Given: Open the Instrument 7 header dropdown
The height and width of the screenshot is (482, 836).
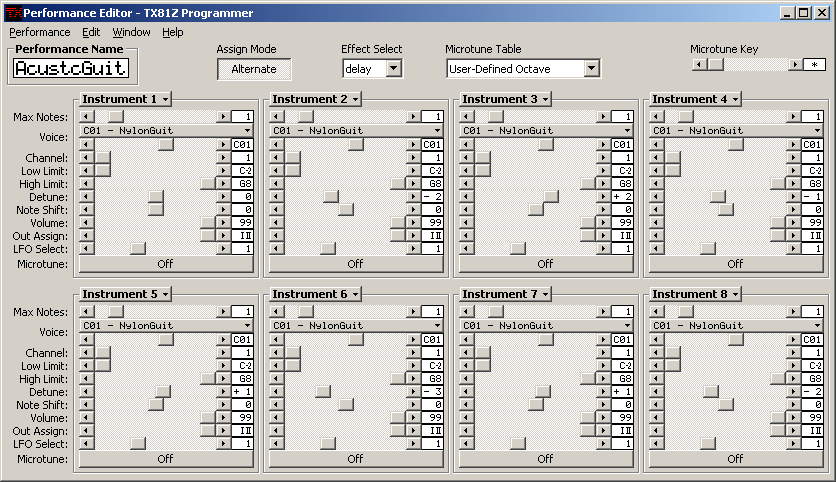Looking at the screenshot, I should [505, 294].
